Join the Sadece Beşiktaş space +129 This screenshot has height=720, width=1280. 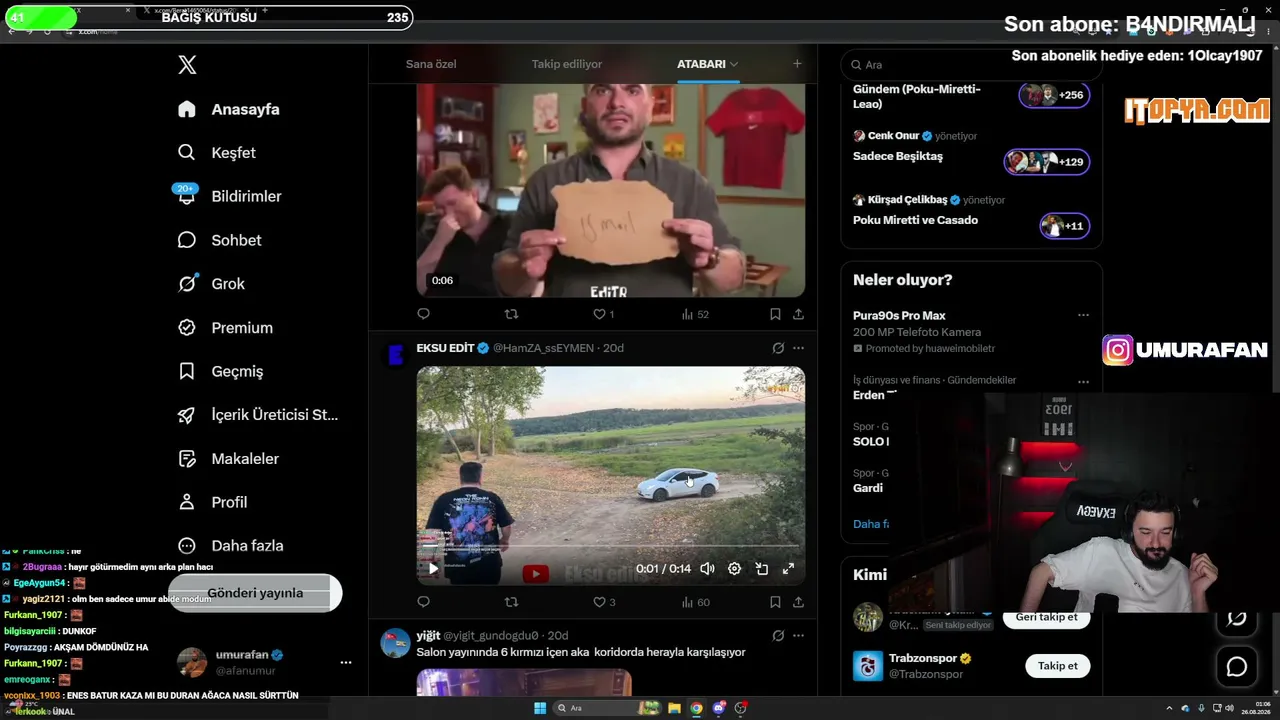click(x=1047, y=162)
